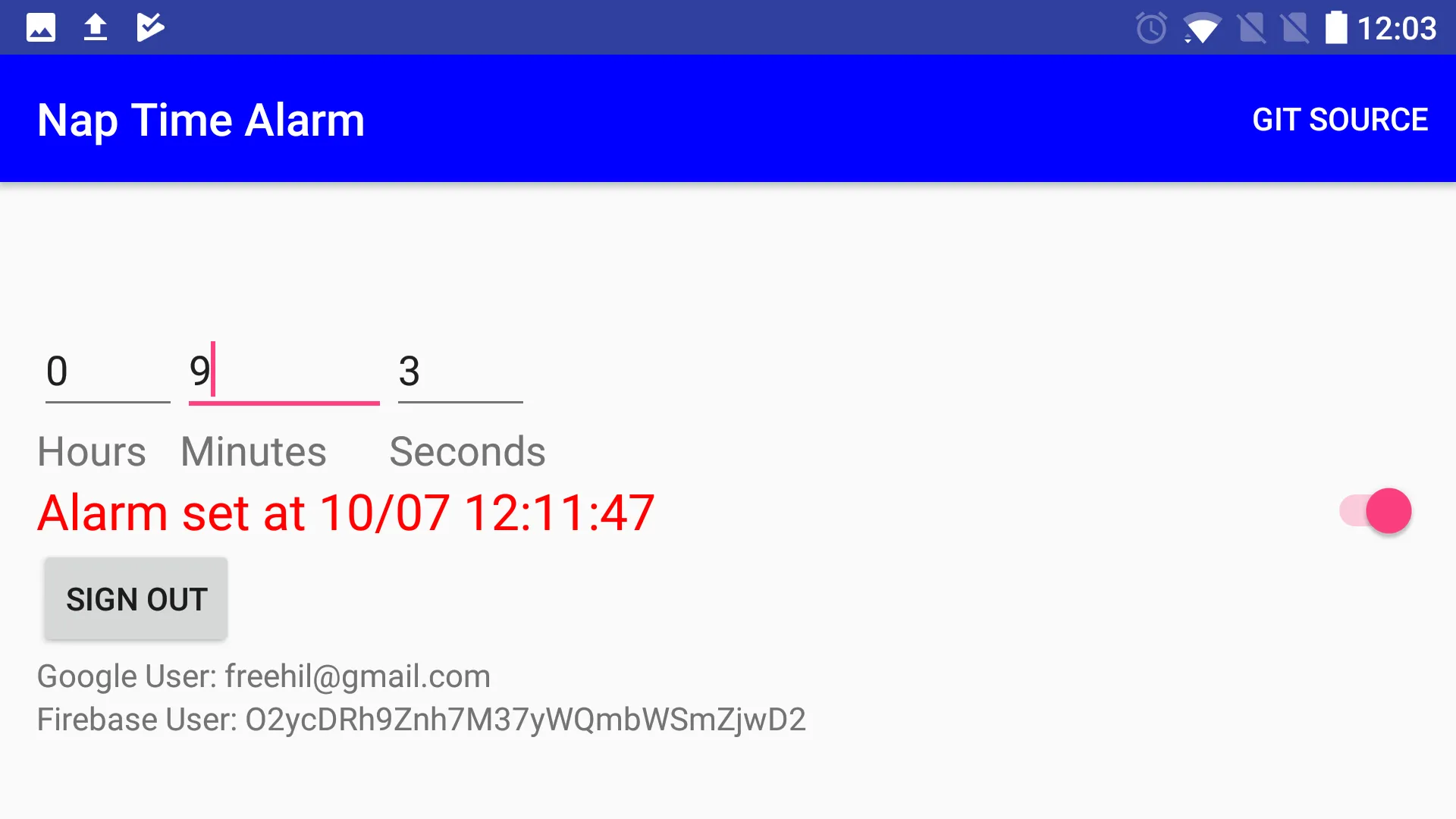Click the image/gallery icon in status bar
This screenshot has height=819, width=1456.
tap(40, 27)
